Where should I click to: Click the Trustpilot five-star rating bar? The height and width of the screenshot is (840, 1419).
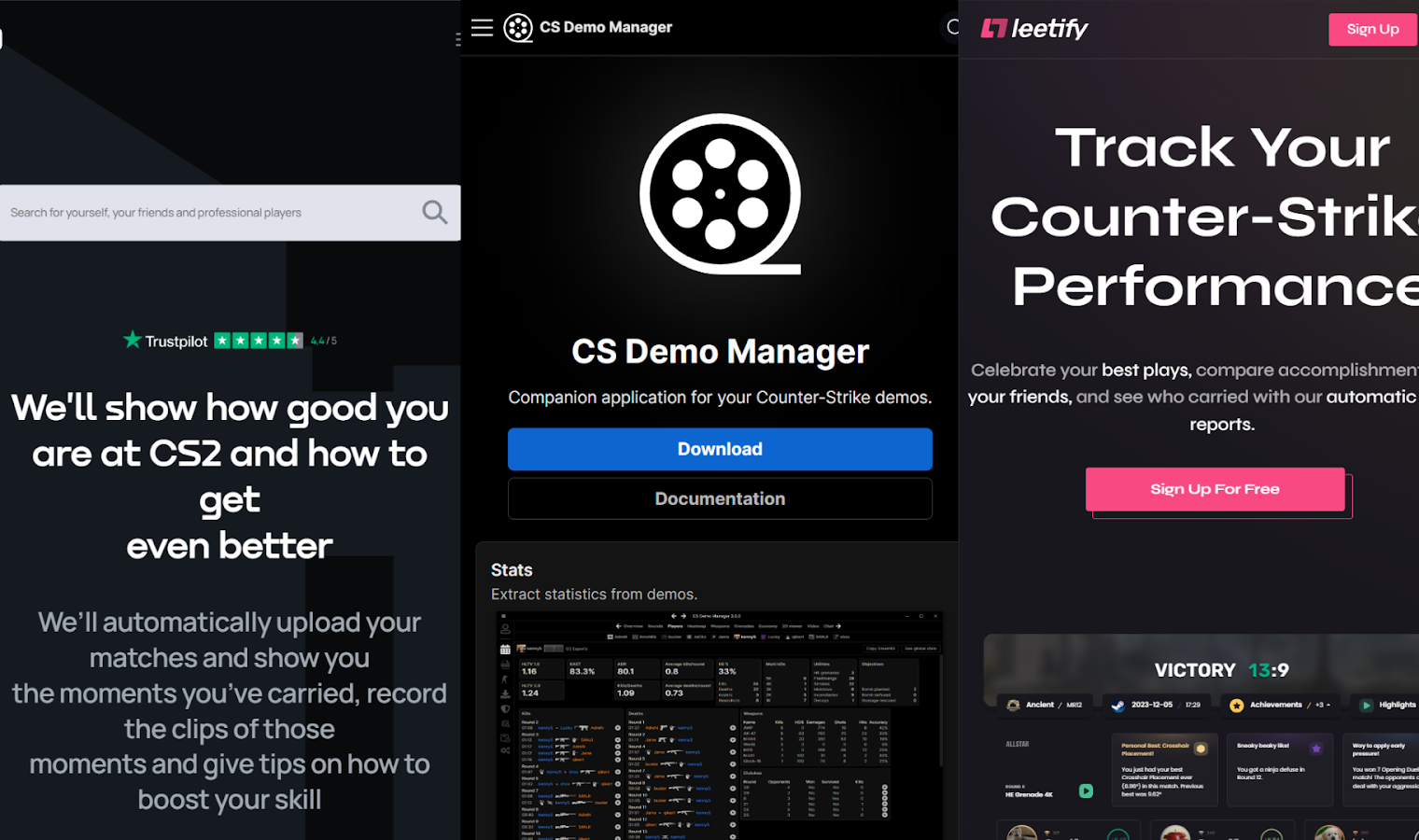(x=259, y=341)
